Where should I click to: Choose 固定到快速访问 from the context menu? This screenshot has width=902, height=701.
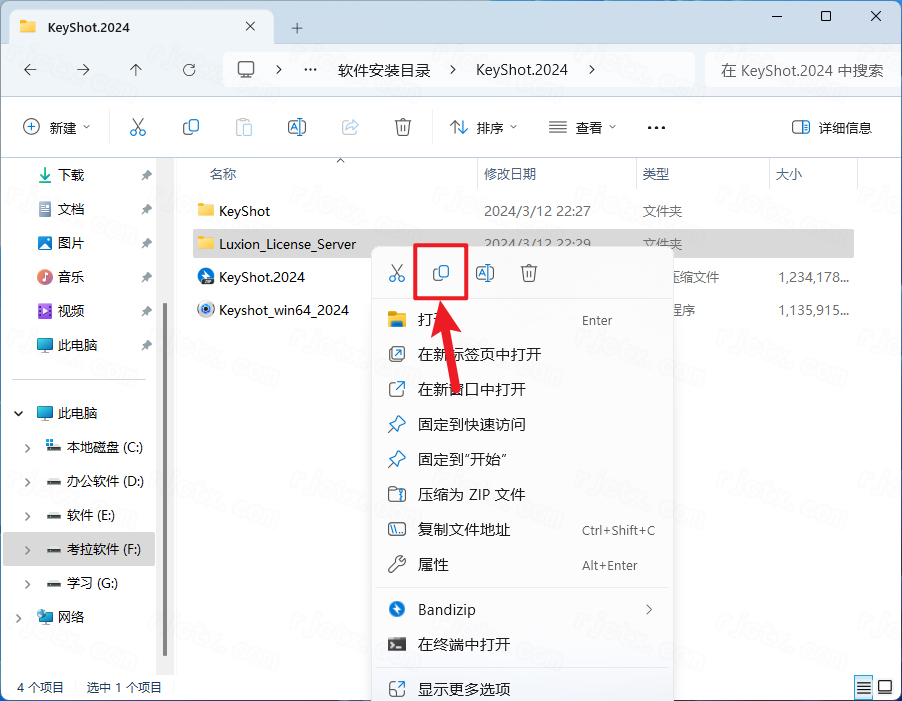click(x=522, y=424)
